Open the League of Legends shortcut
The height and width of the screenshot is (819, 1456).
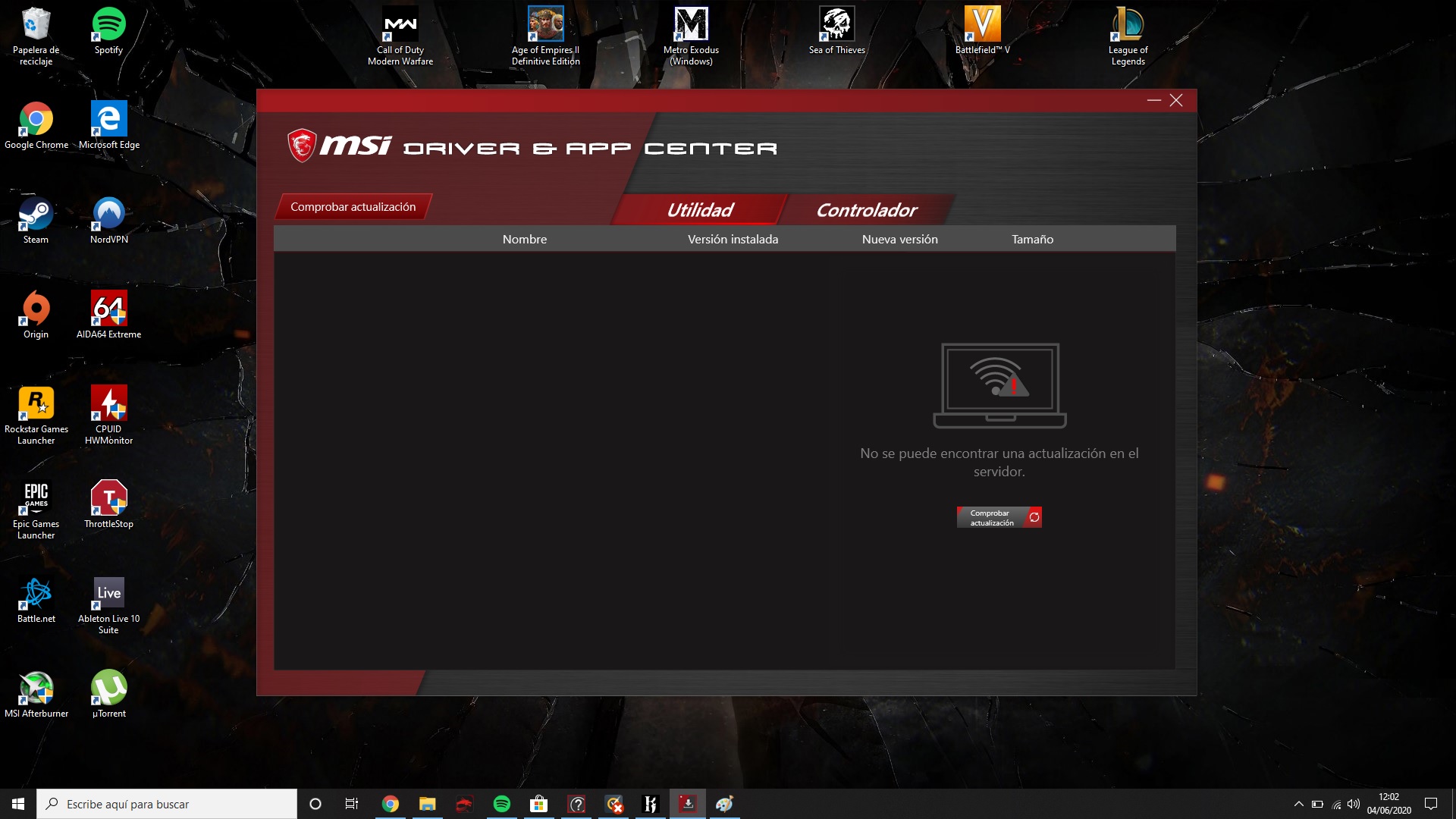click(1128, 36)
